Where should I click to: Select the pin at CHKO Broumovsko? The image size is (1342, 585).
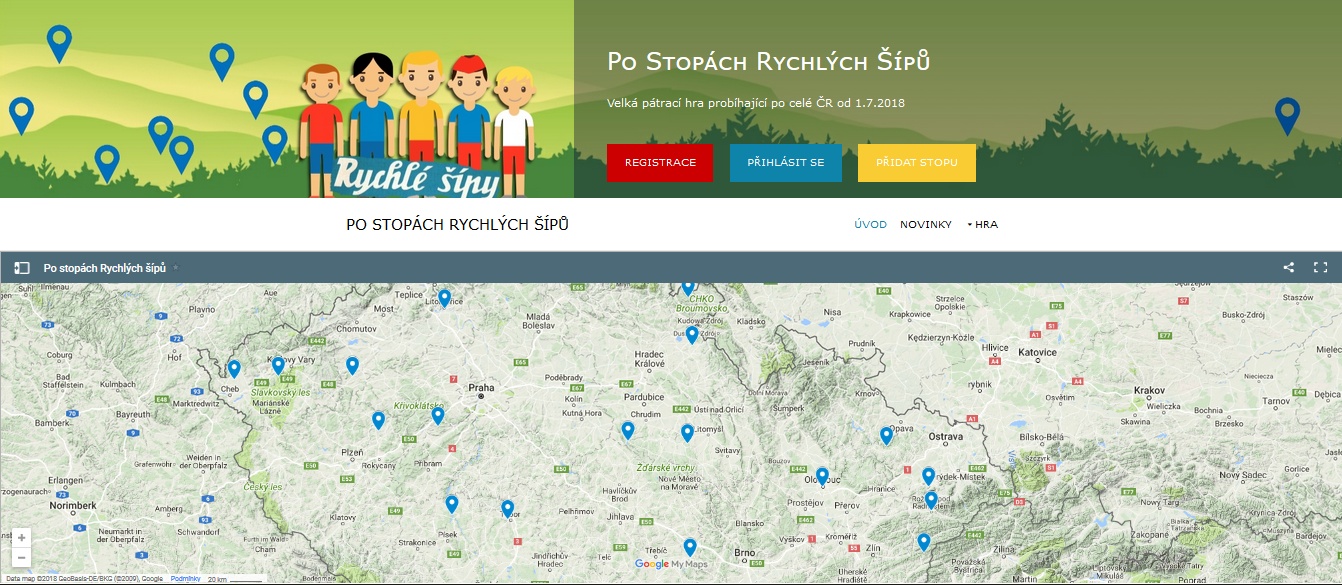tap(688, 288)
